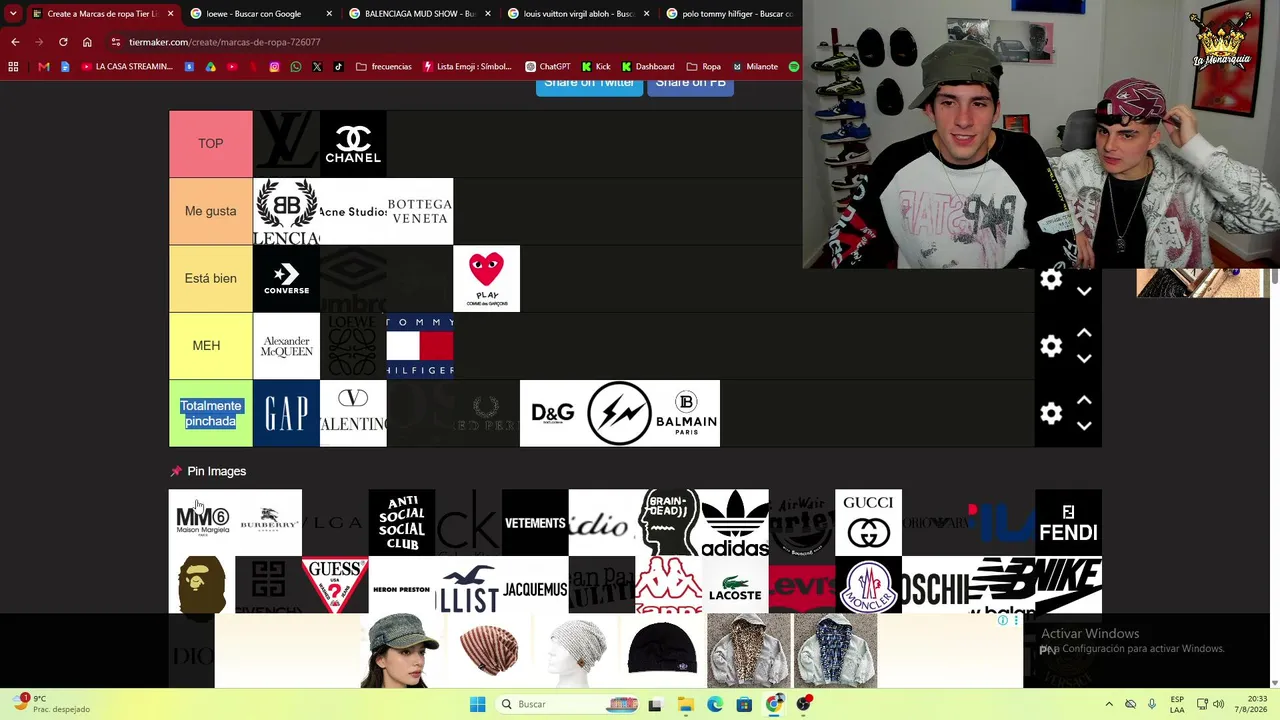This screenshot has width=1280, height=720.
Task: Switch to polo tommy hilfiger tab
Action: [x=732, y=14]
